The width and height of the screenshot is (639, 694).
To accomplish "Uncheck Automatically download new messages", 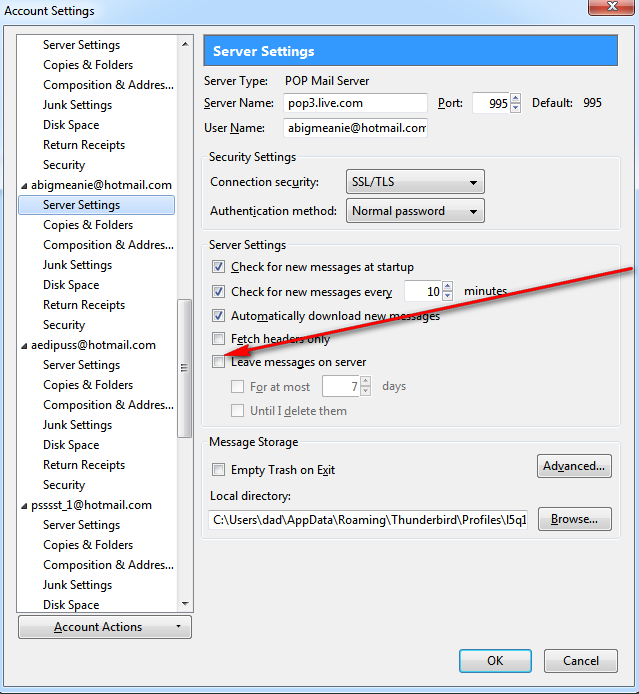I will click(218, 316).
